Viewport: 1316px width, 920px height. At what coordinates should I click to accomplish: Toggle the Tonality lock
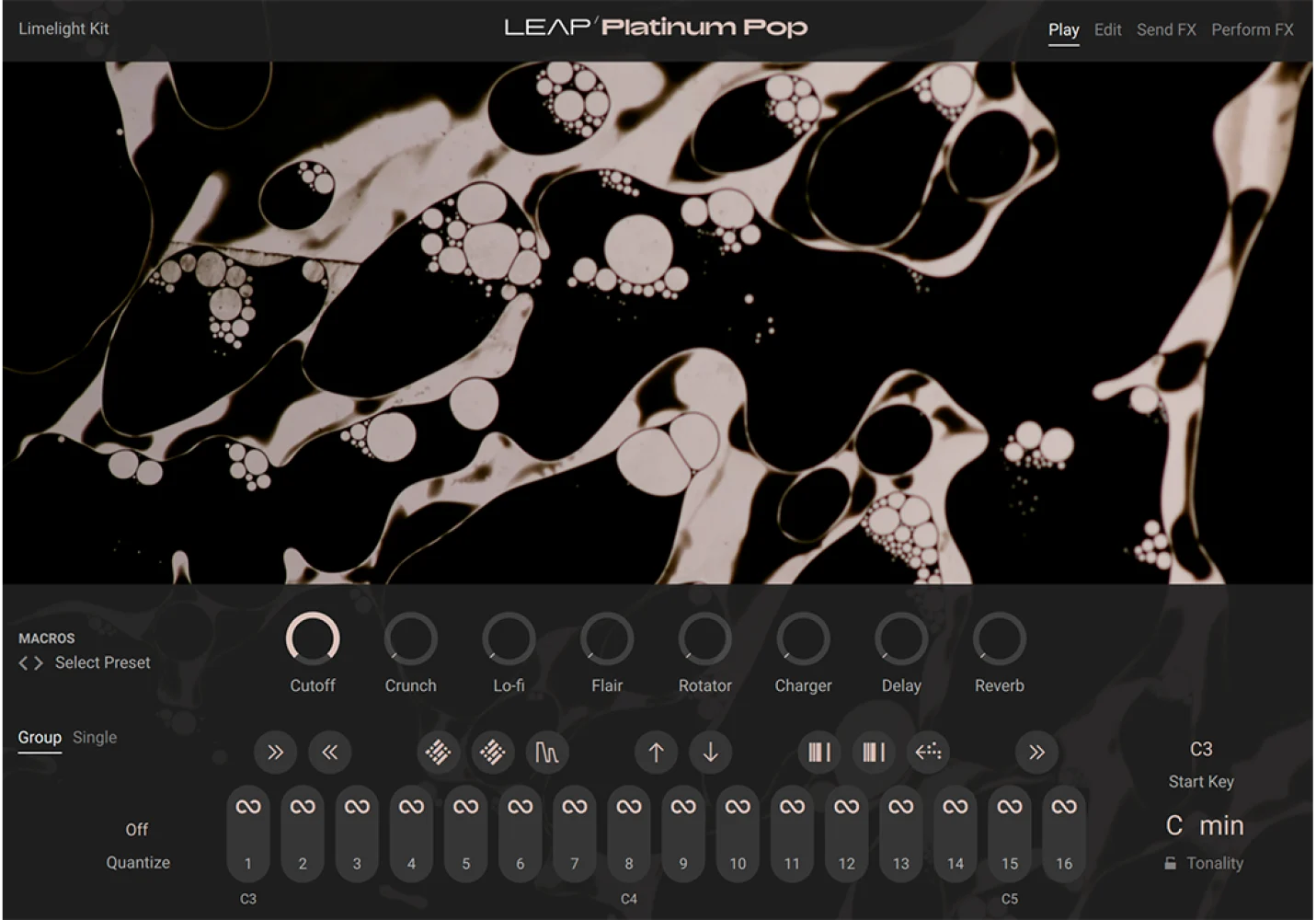[x=1169, y=863]
